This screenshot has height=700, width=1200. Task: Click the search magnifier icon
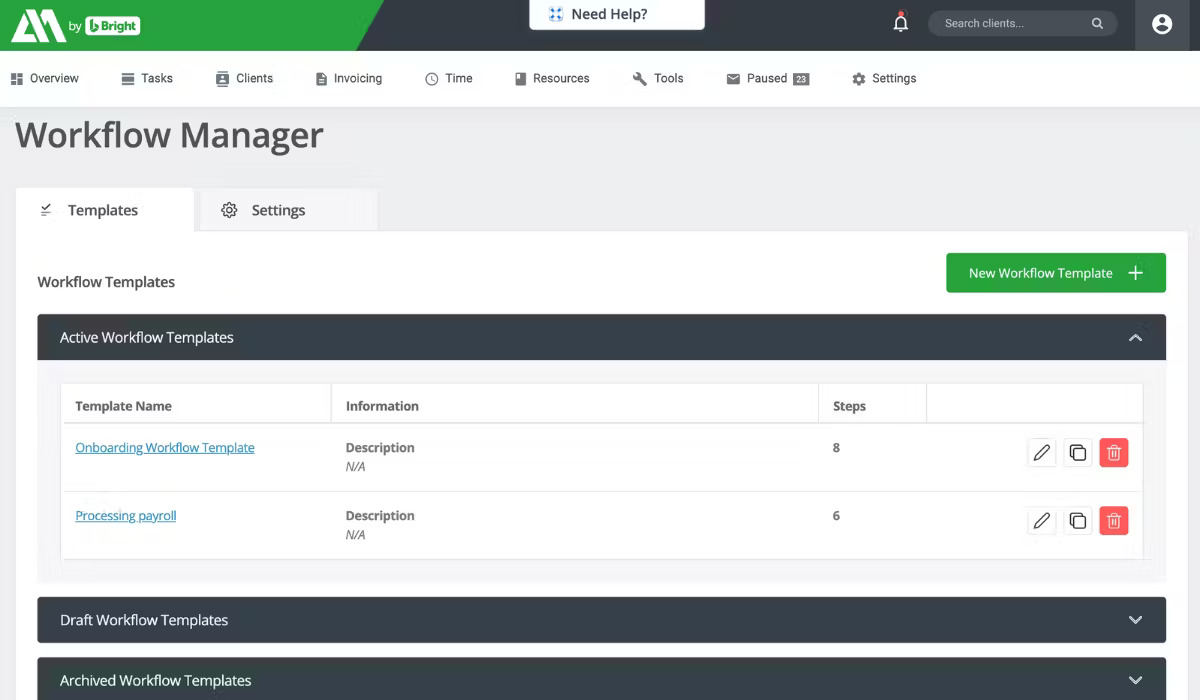(1097, 22)
